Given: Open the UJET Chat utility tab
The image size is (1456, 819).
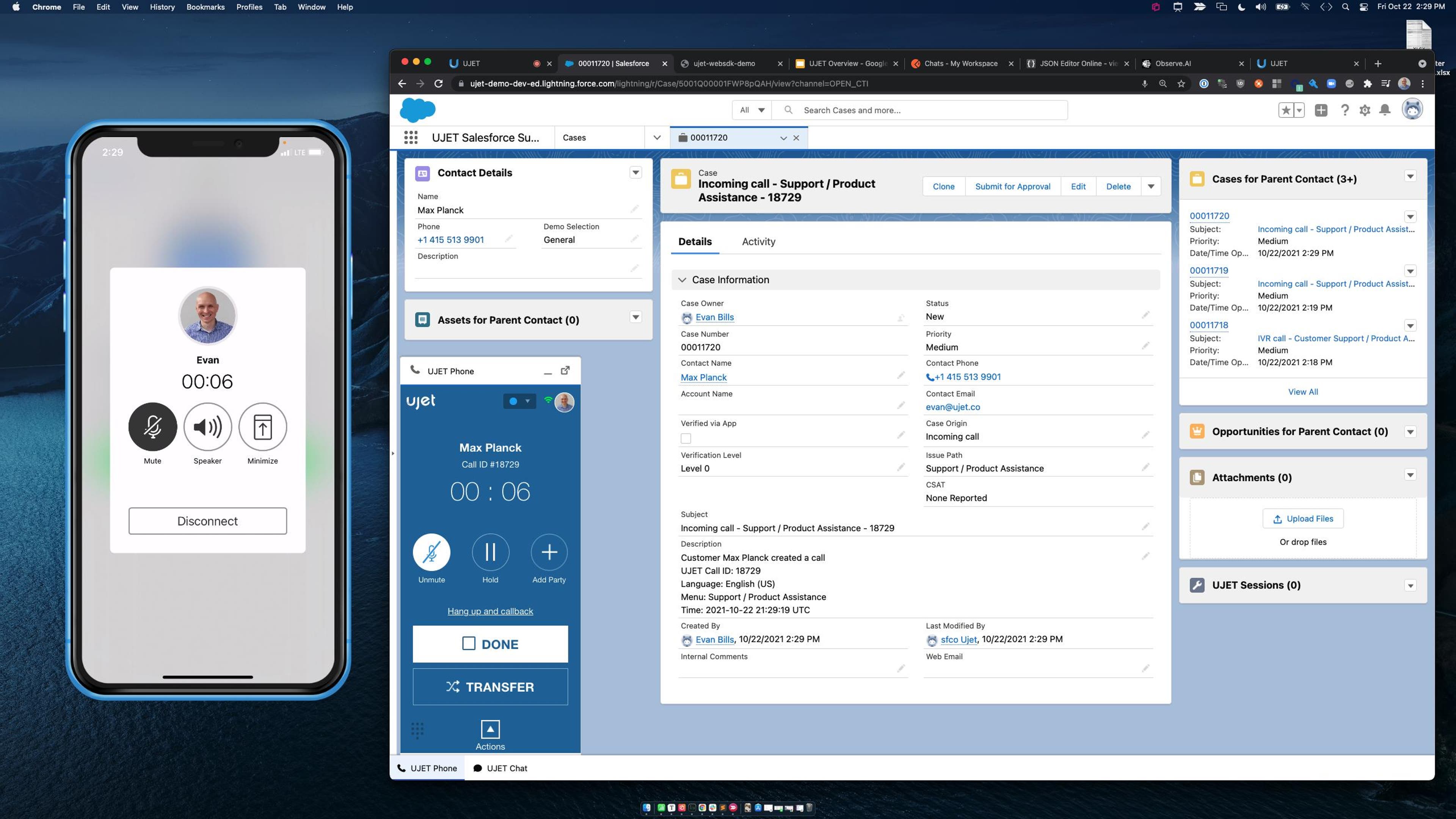Looking at the screenshot, I should pos(500,768).
